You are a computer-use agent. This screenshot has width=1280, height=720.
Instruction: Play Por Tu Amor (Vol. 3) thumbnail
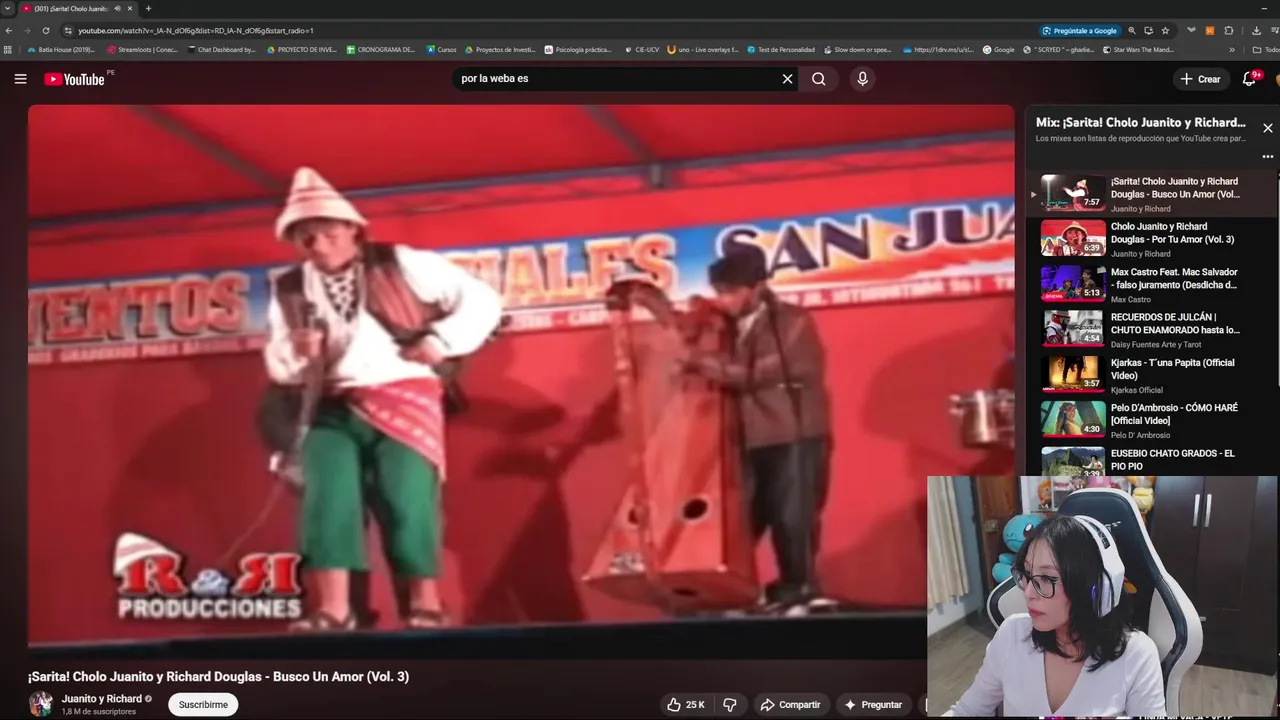[x=1073, y=238]
